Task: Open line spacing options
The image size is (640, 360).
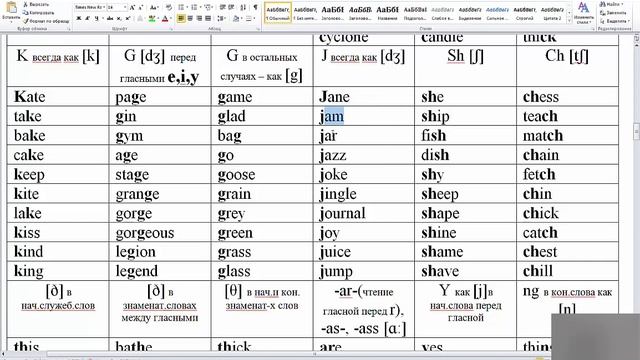Action: point(221,18)
